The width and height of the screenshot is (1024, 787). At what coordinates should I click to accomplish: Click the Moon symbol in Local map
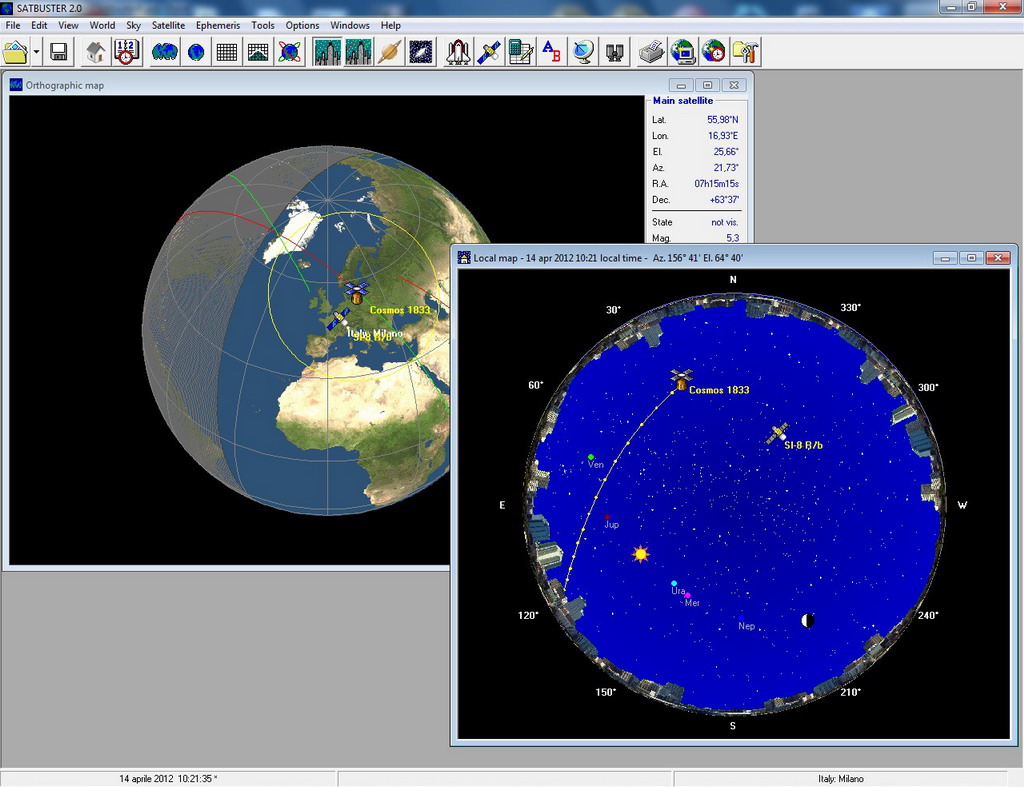(808, 620)
